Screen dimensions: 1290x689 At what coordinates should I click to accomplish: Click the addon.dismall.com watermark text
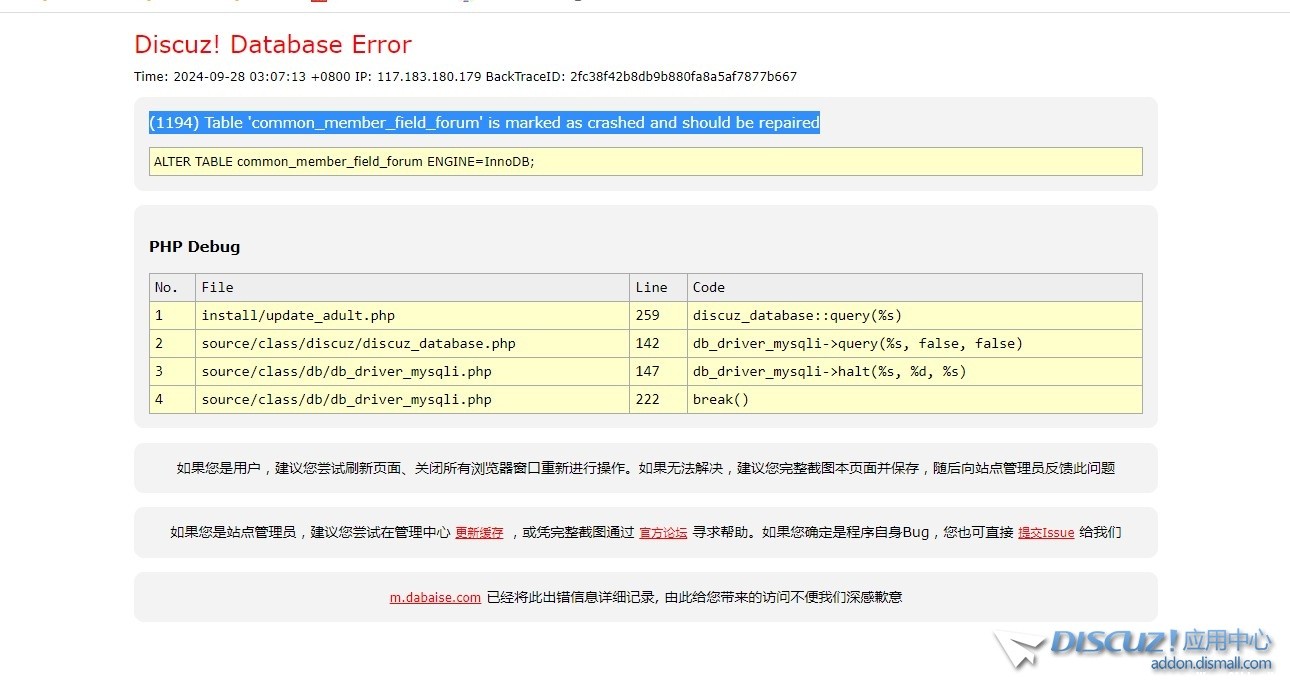click(1211, 663)
